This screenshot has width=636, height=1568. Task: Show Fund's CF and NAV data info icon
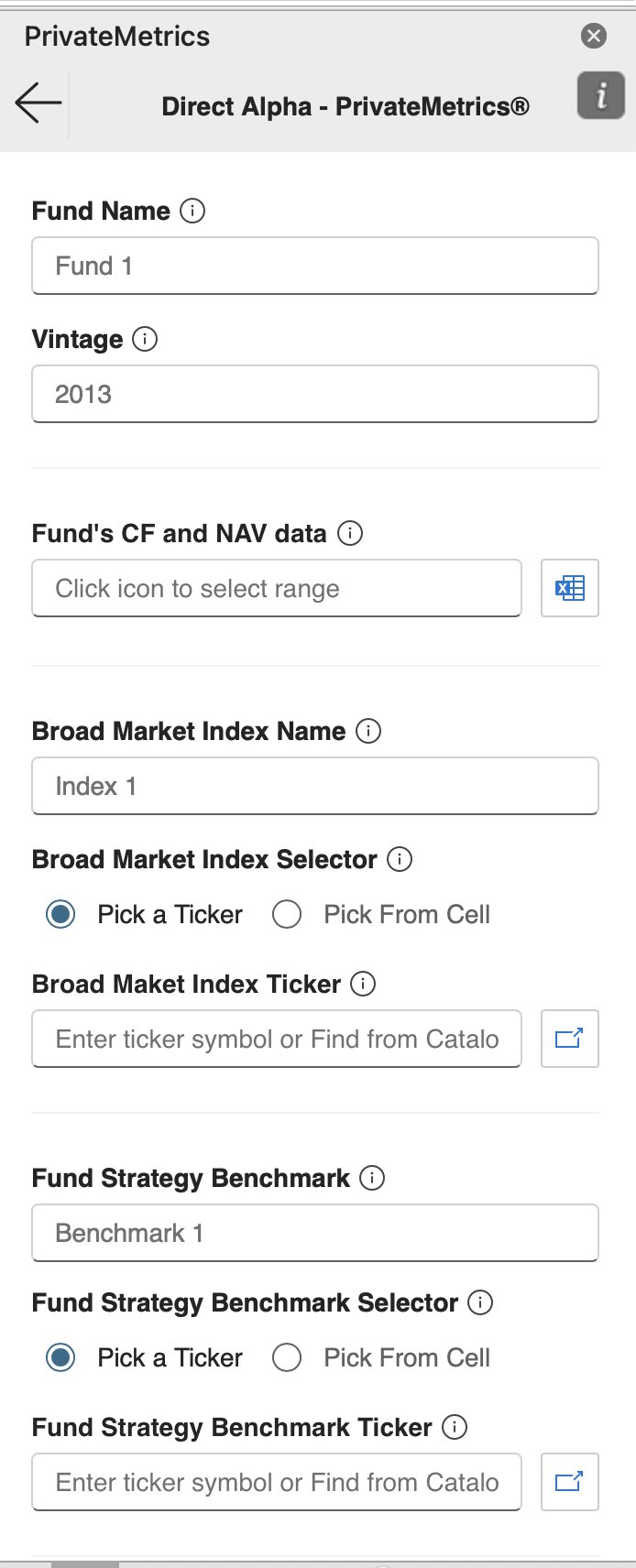[x=350, y=533]
